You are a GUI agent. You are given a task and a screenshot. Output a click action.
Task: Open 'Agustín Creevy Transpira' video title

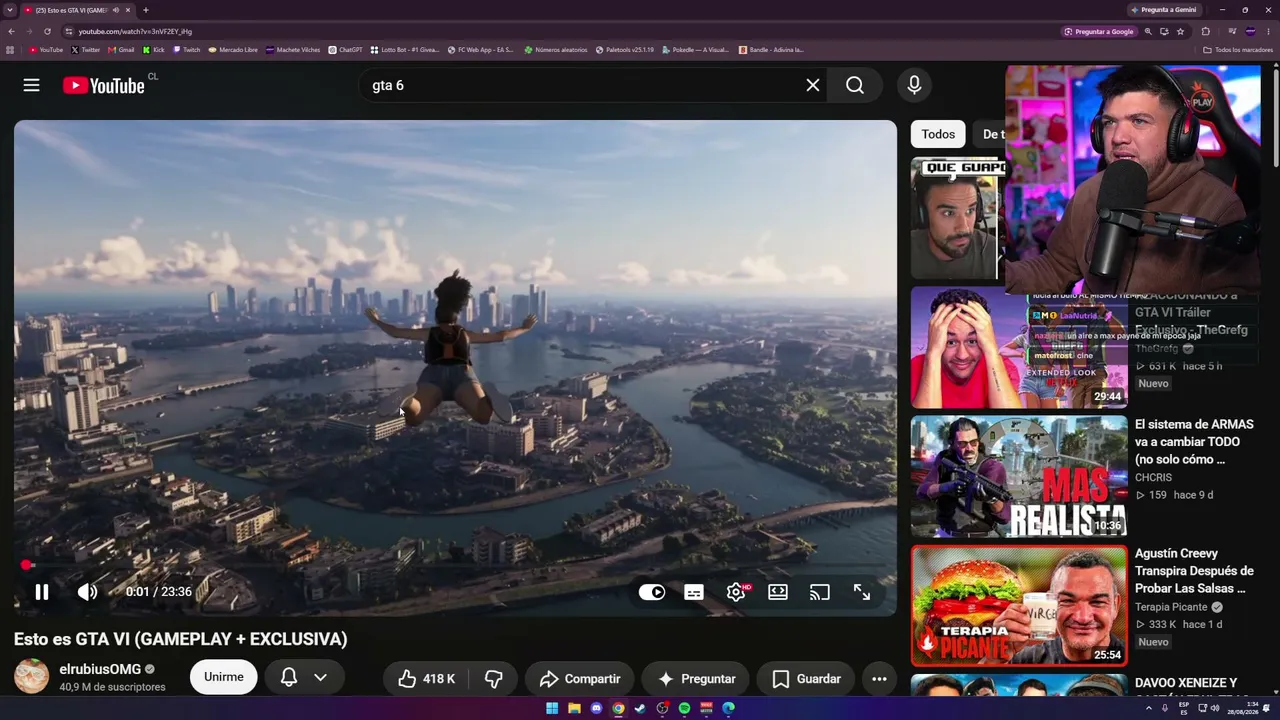[x=1194, y=570]
